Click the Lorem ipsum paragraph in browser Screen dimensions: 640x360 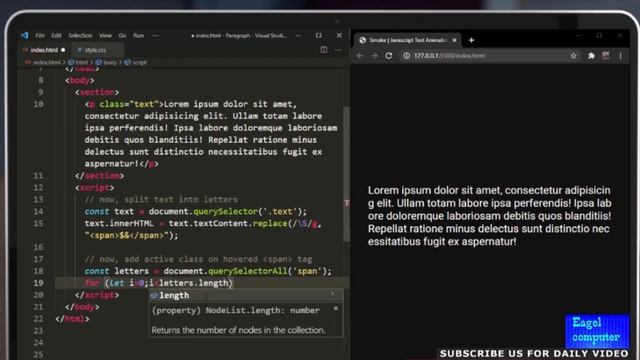tap(489, 216)
